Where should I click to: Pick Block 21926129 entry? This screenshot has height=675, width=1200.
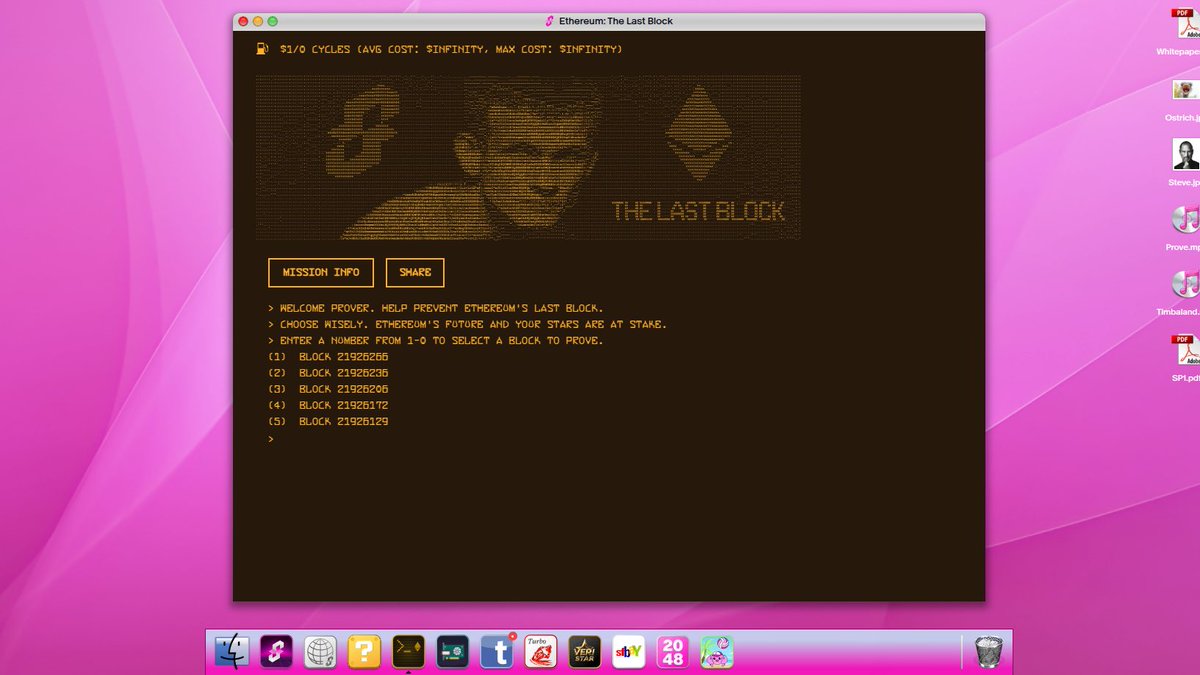point(328,422)
